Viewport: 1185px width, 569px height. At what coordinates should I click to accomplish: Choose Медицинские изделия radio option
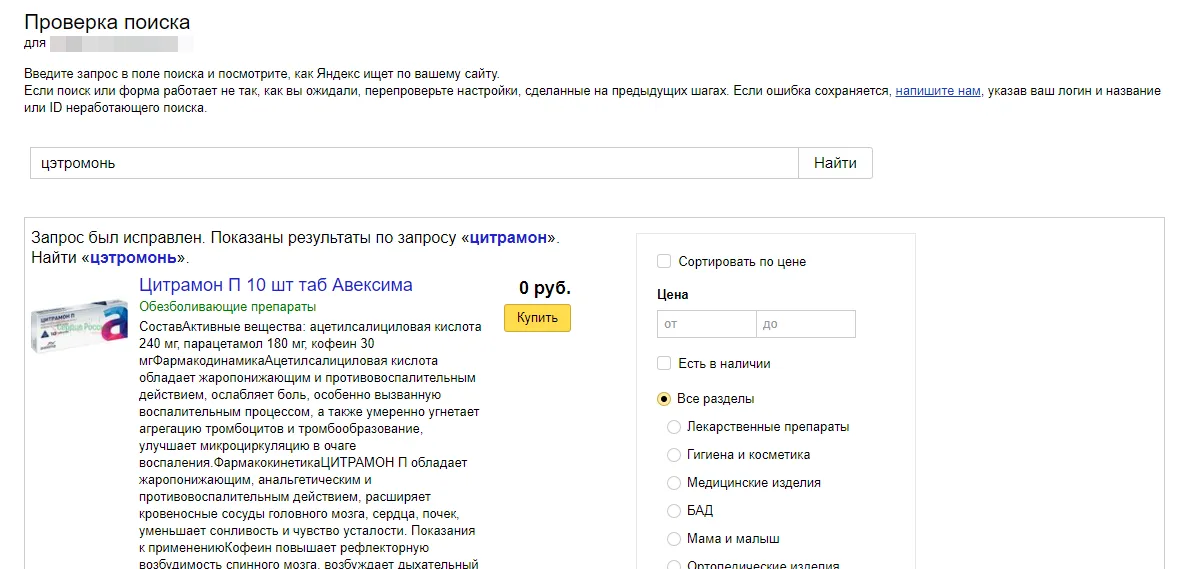(x=674, y=483)
